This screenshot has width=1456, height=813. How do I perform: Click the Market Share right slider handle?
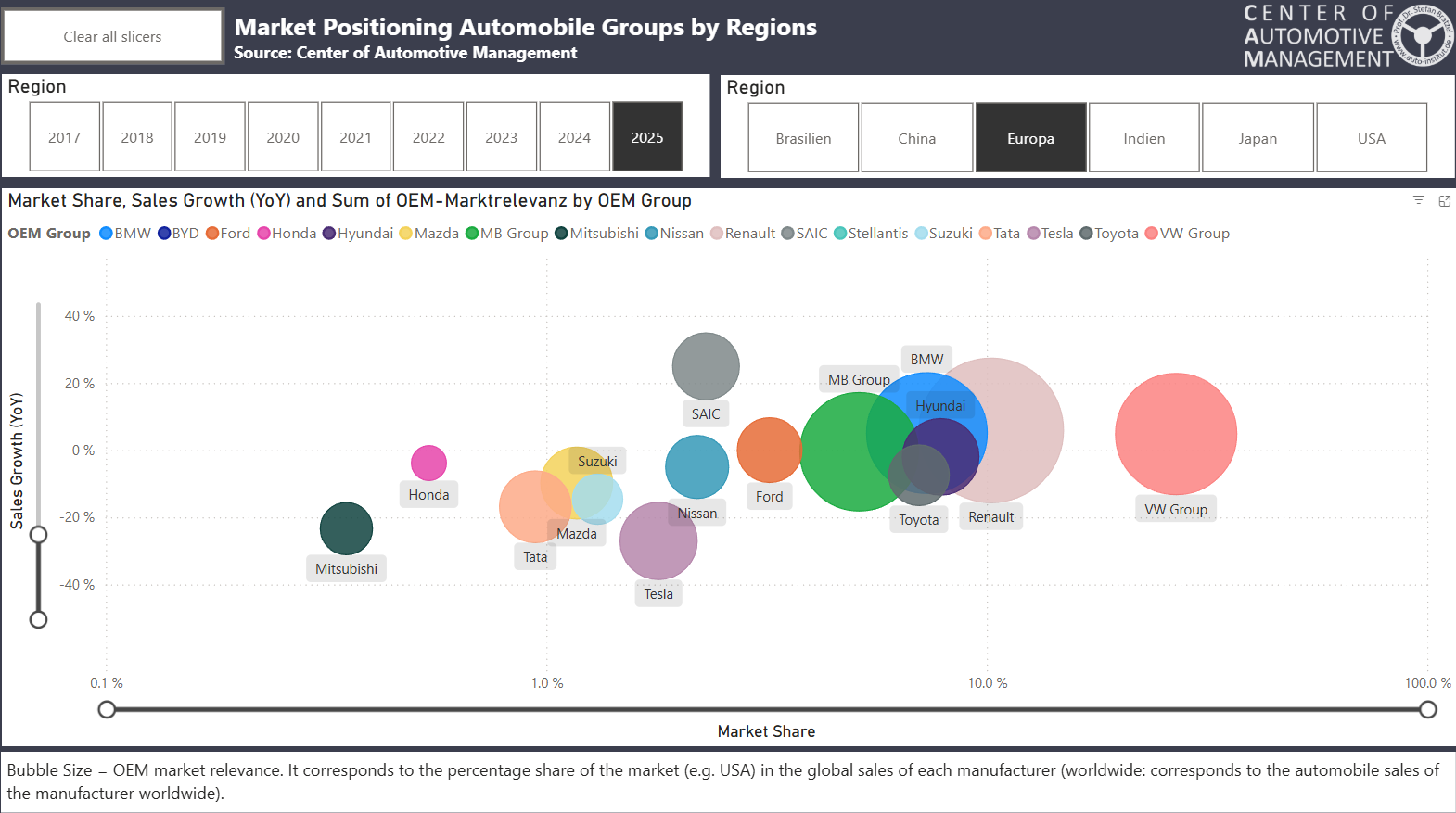(1428, 709)
